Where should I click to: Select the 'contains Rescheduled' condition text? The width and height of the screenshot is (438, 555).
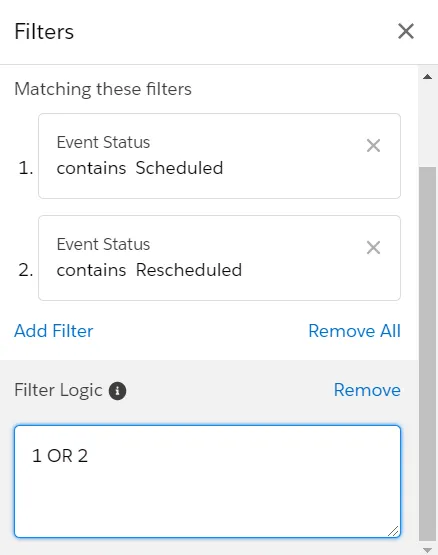tap(149, 270)
